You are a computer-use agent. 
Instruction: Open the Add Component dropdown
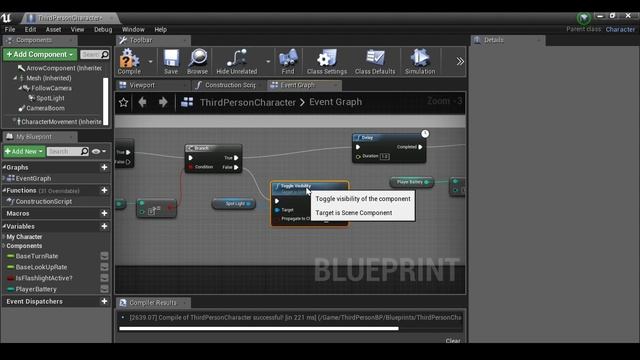click(x=40, y=54)
